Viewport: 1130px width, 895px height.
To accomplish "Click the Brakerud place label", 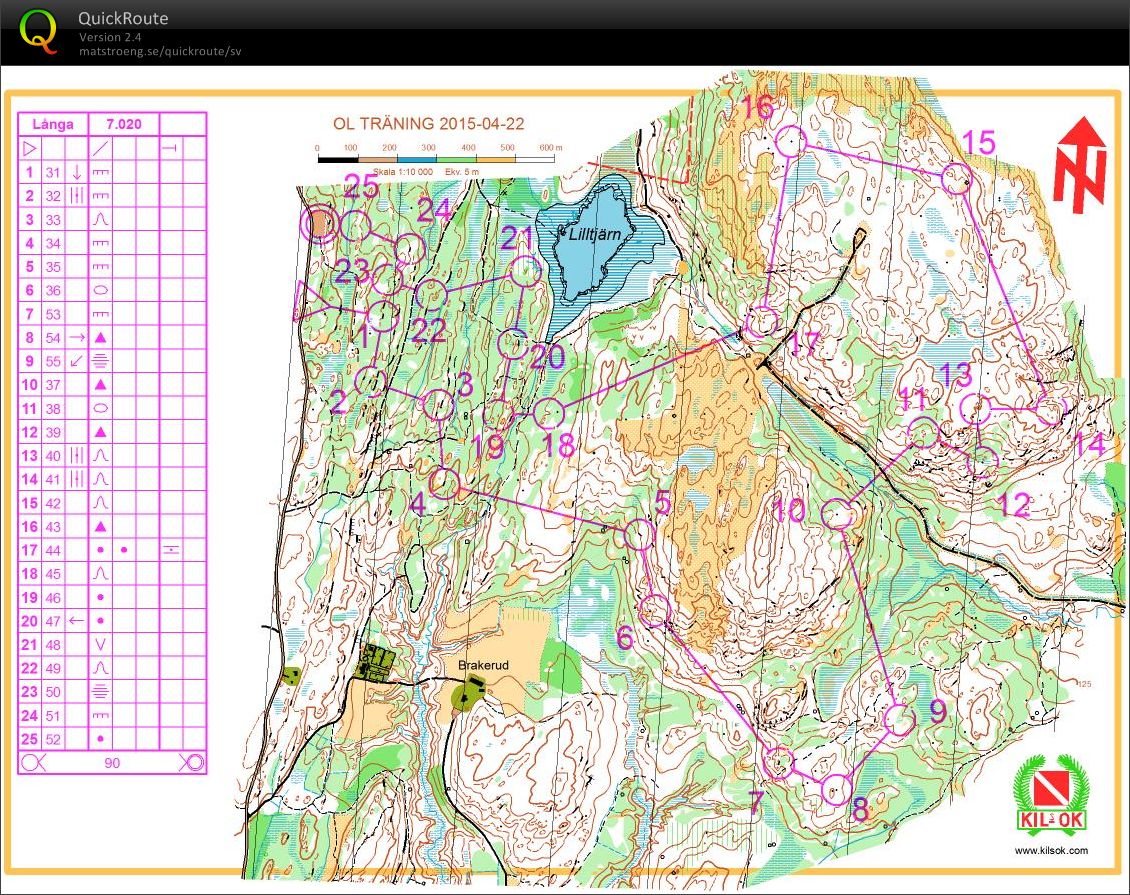I will [x=484, y=665].
